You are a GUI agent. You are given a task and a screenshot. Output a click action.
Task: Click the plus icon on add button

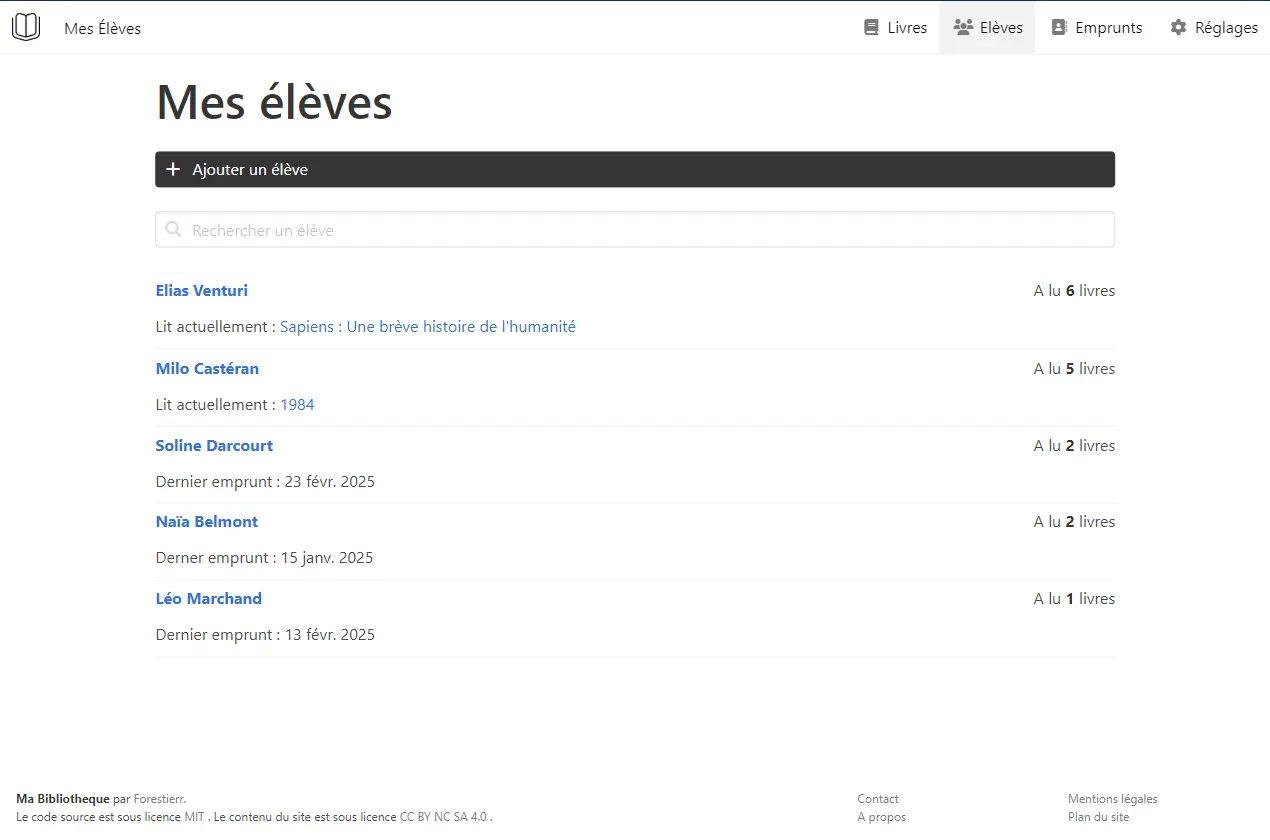pos(173,169)
